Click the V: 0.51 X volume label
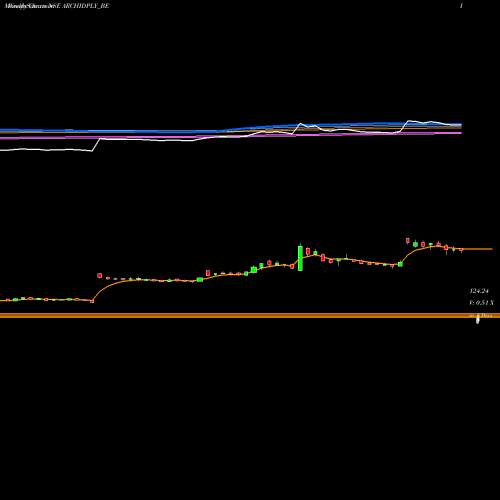 click(481, 303)
